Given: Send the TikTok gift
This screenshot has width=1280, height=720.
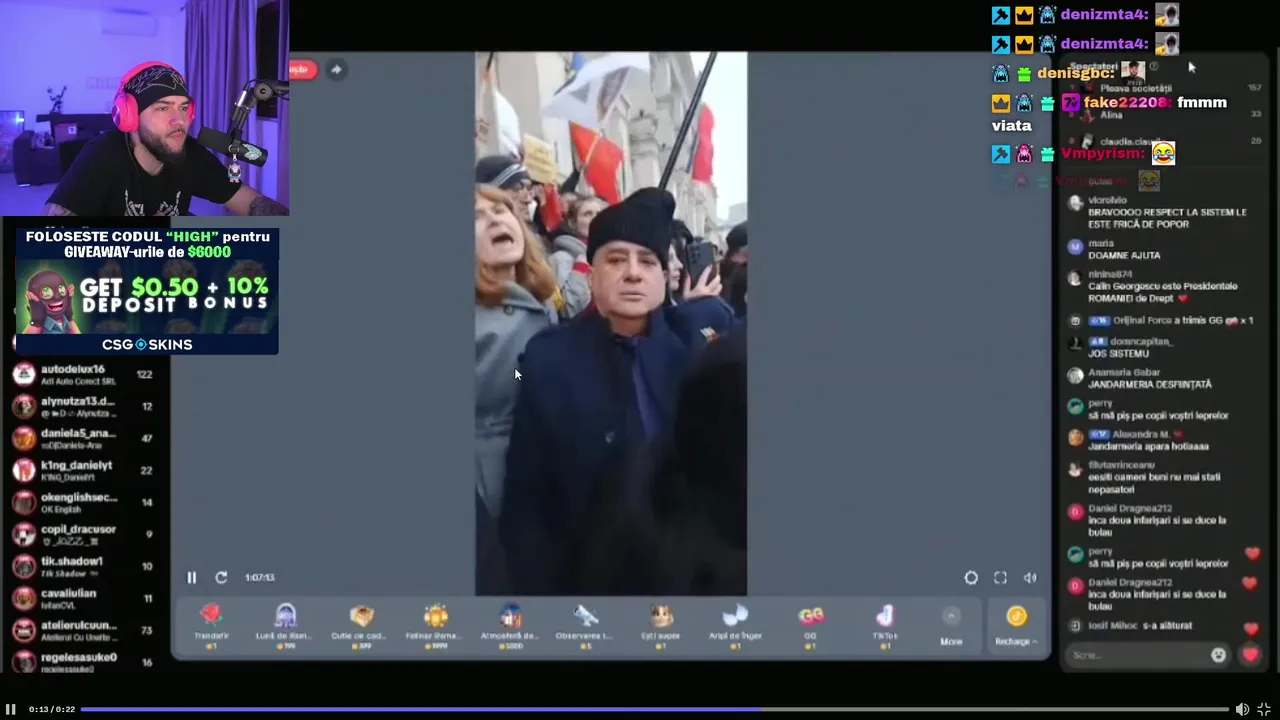Looking at the screenshot, I should 885,626.
